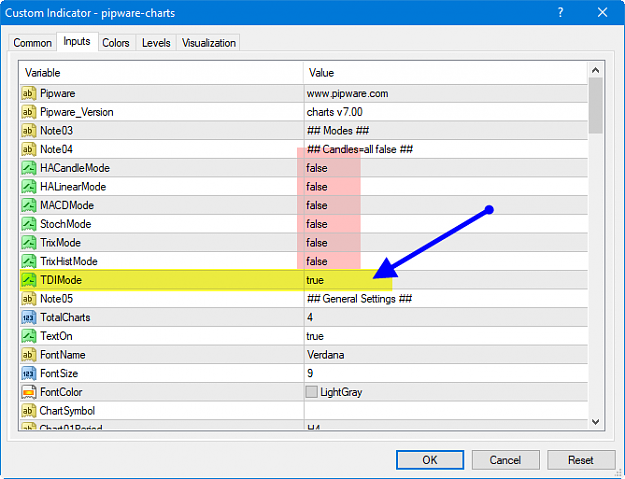Click the boolean icon beside TrixHistMode
The height and width of the screenshot is (479, 625).
(28, 261)
